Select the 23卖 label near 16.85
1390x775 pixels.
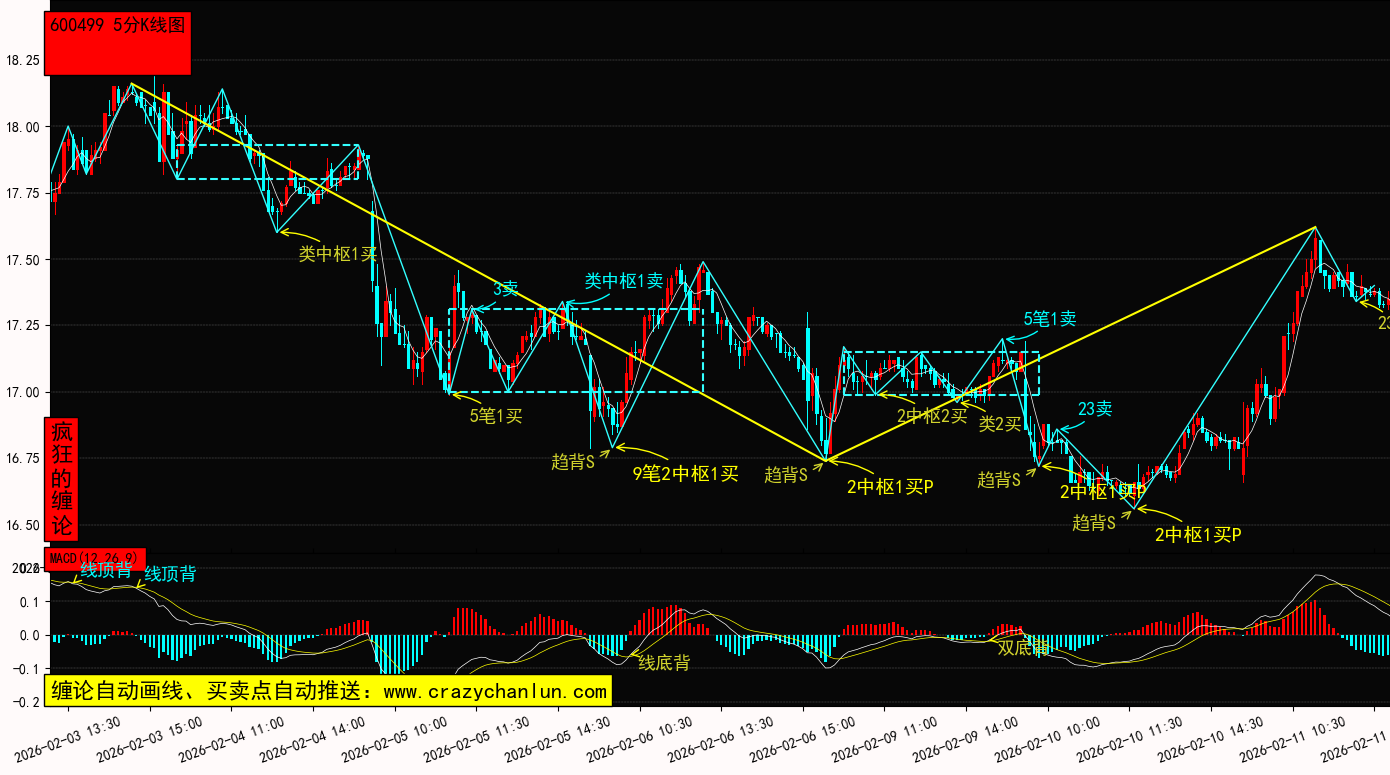1094,408
